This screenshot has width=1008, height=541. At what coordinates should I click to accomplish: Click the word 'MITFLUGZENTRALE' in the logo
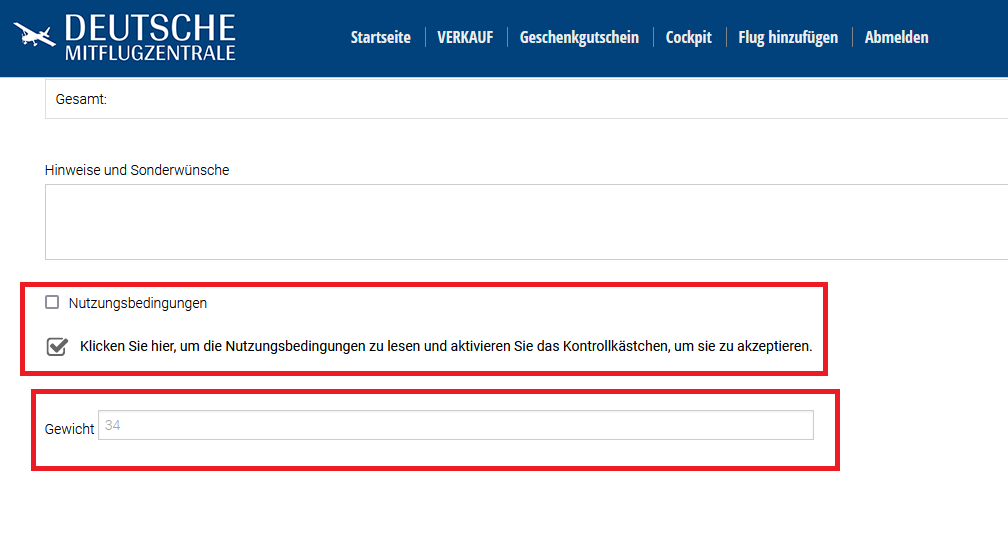click(149, 51)
